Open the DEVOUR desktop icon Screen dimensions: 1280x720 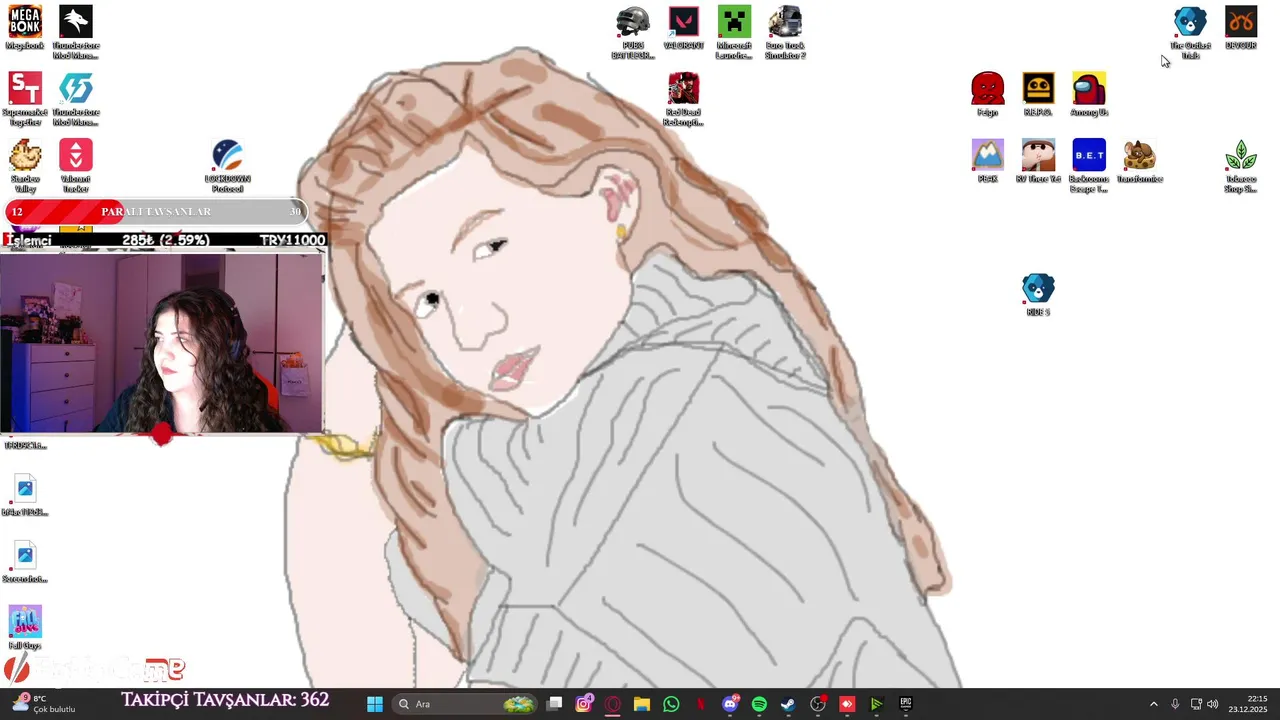tap(1241, 28)
